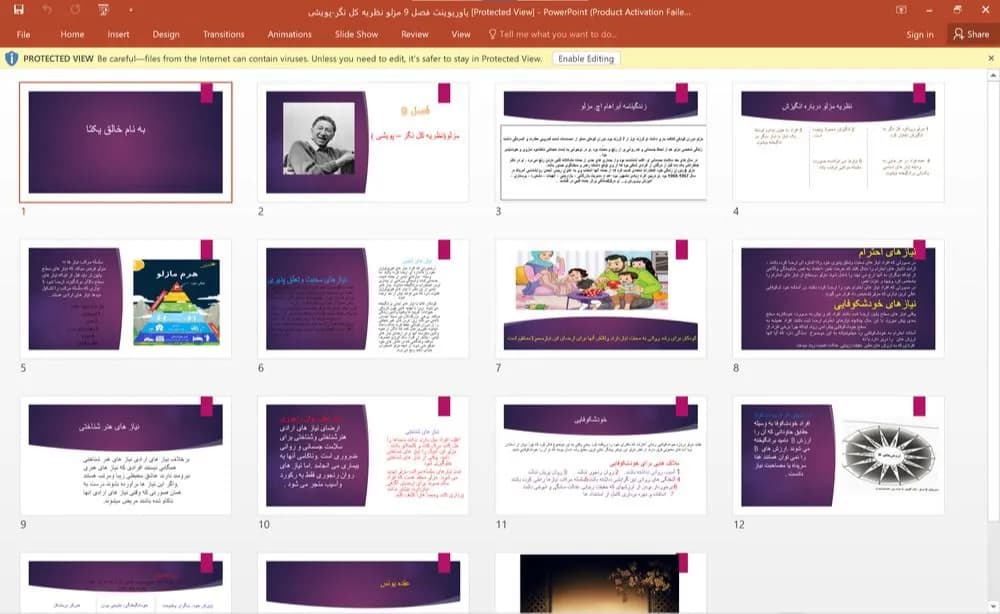1000x614 pixels.
Task: Select slide 1 thumbnail
Action: [126, 142]
